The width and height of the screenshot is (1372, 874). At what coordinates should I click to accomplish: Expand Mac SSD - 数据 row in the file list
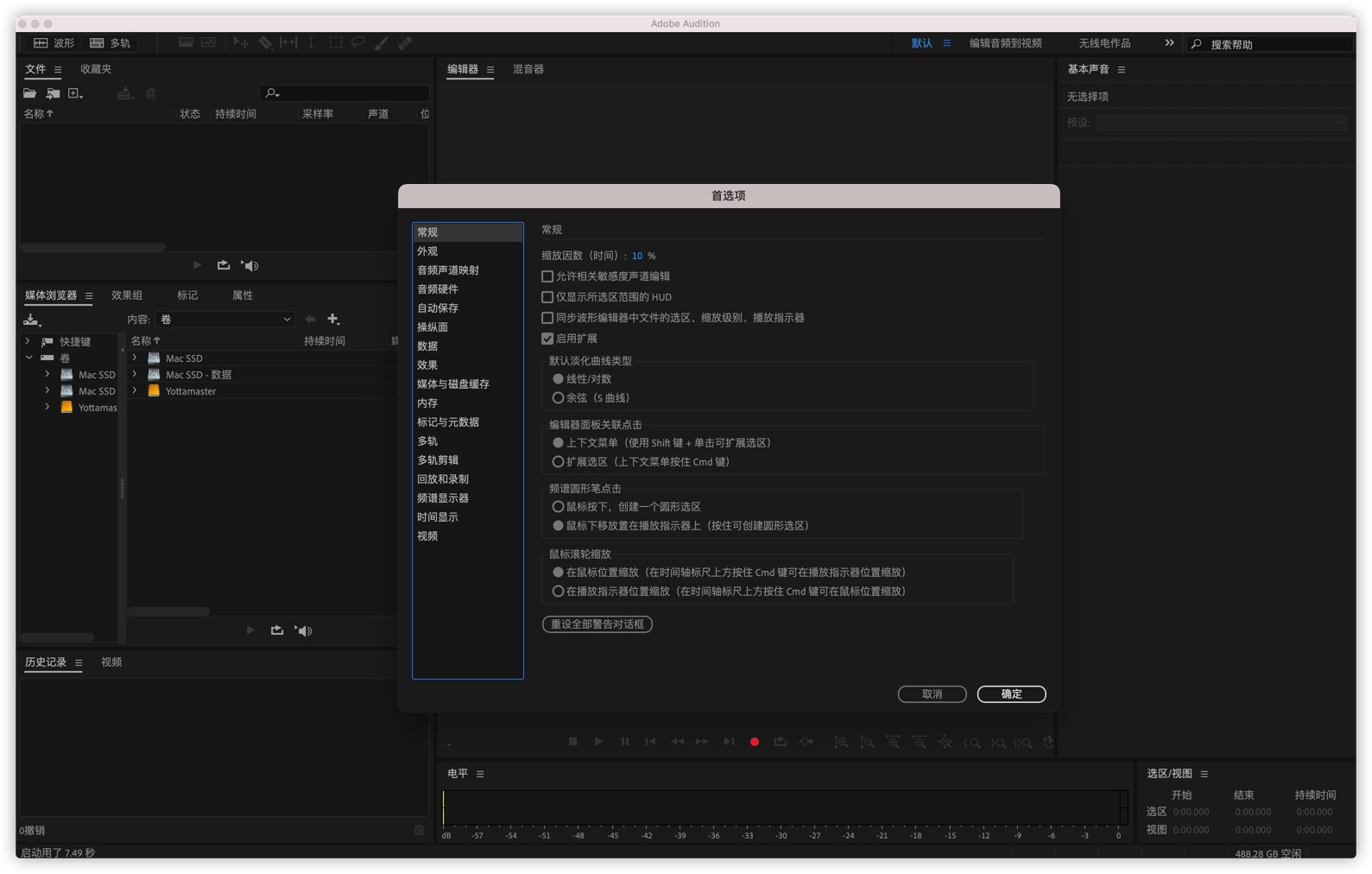tap(135, 375)
